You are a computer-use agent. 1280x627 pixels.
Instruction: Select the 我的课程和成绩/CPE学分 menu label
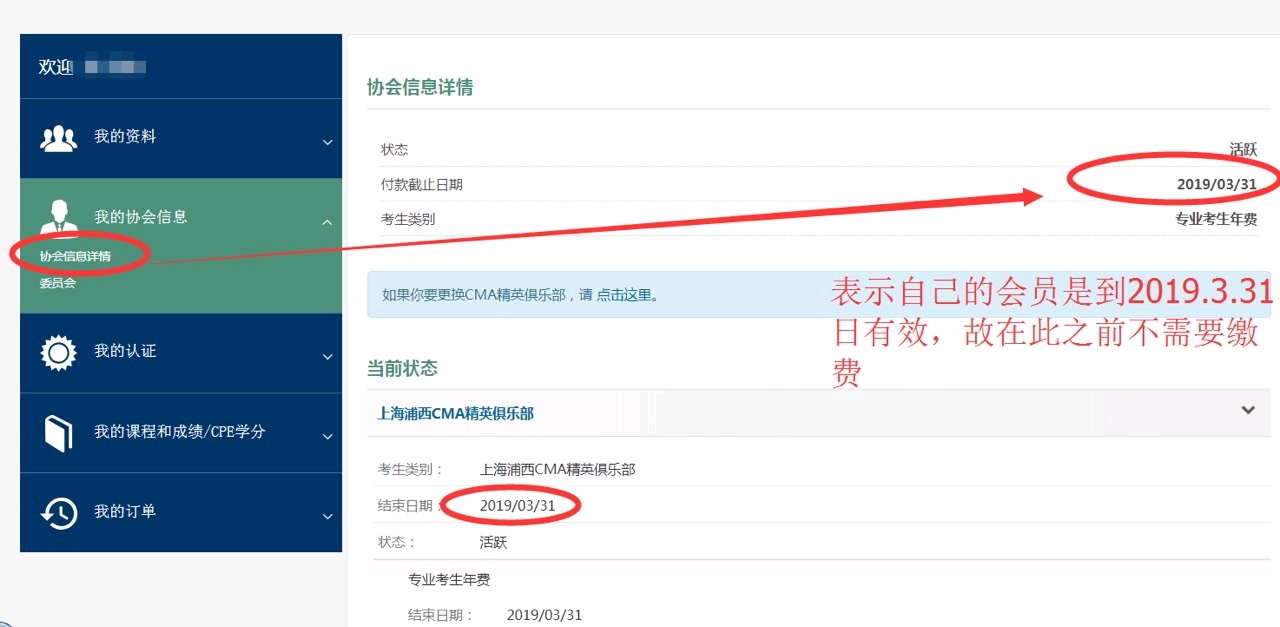tap(179, 432)
